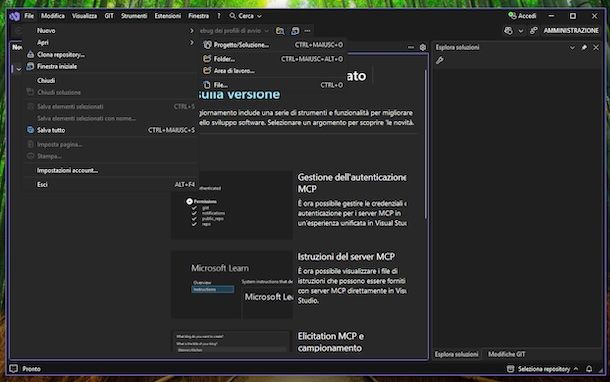Open the Copilot dropdown chevron
This screenshot has height=382, width=610.
(x=521, y=31)
